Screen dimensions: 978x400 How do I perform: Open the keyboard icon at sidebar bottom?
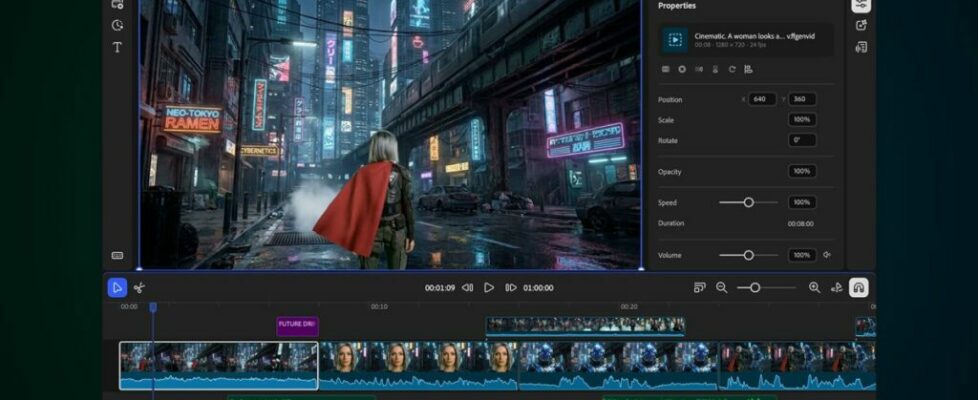tap(117, 255)
